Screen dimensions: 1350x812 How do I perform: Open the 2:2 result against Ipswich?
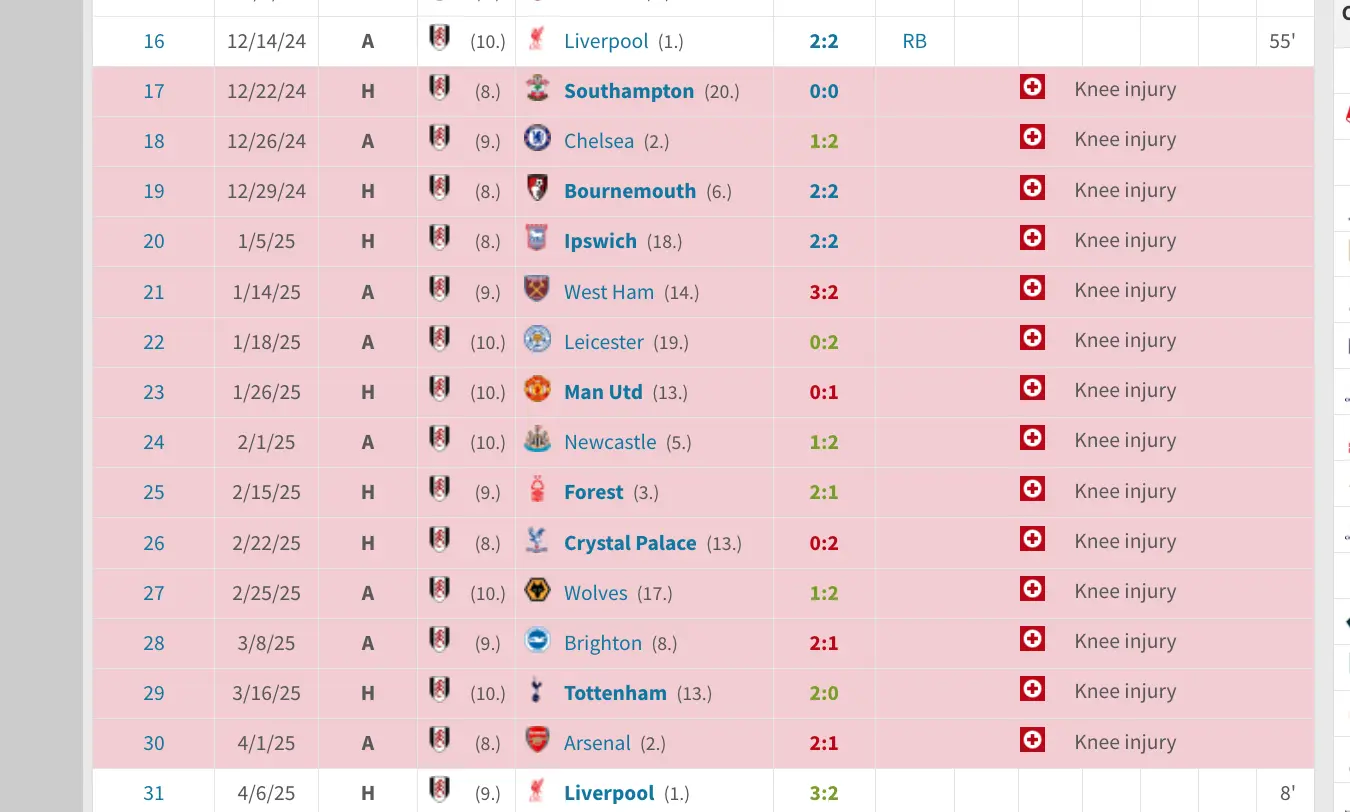[x=824, y=241]
